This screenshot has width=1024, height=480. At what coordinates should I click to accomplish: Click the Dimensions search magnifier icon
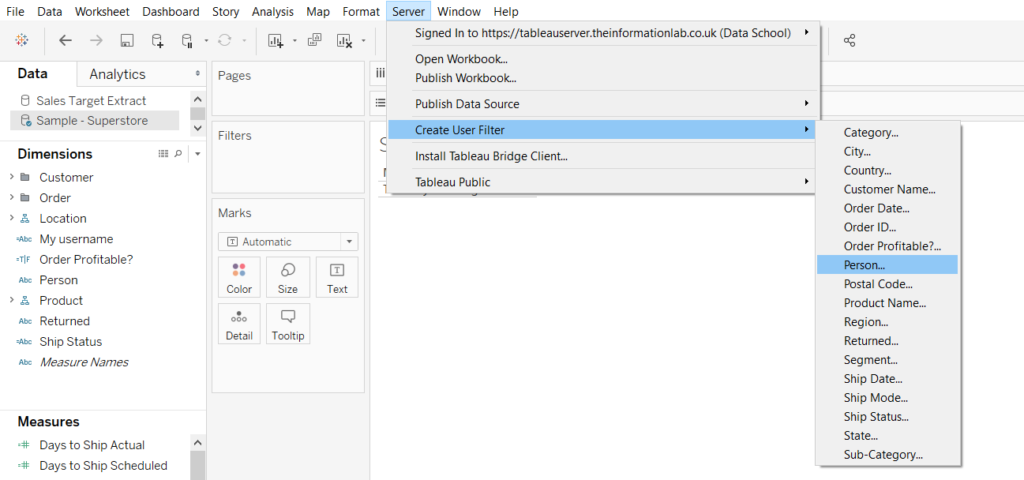pos(179,154)
